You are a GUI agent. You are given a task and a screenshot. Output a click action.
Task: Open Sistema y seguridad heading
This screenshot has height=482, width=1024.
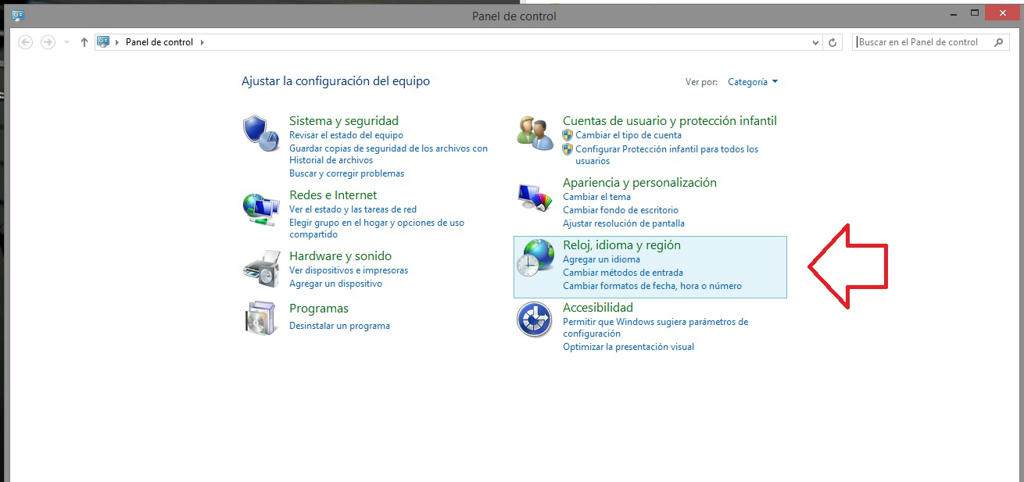(x=344, y=121)
